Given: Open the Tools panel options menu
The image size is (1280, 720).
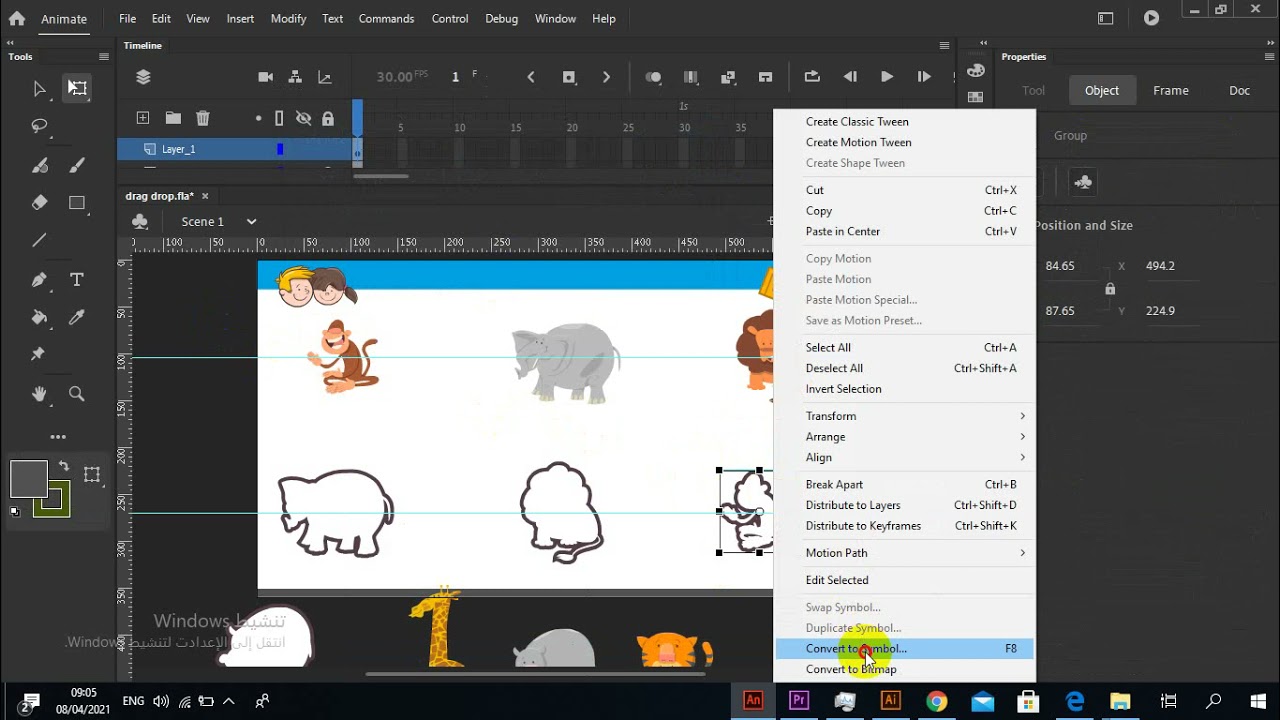Looking at the screenshot, I should 104,57.
